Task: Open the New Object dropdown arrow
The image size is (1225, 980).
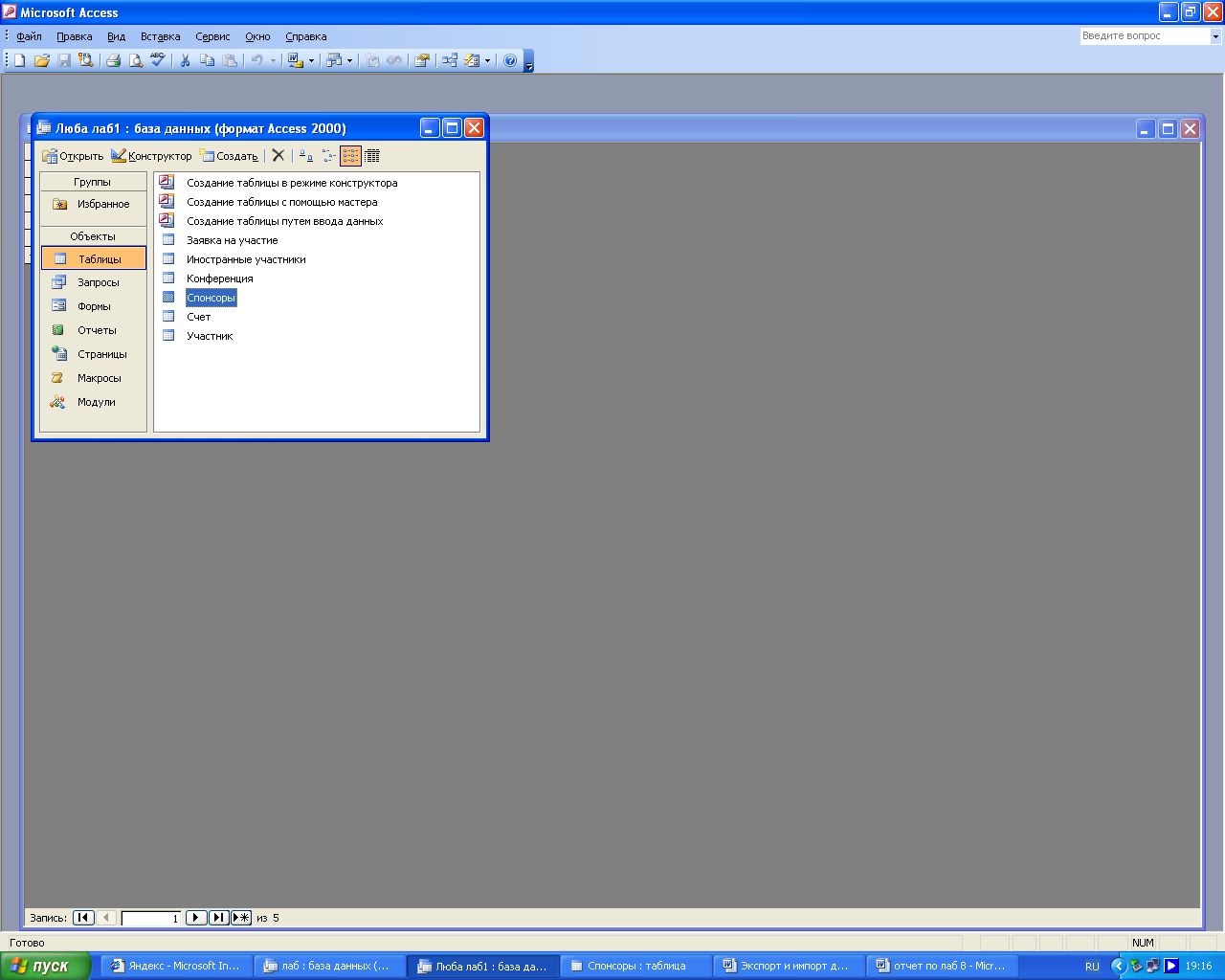Action: tap(487, 60)
